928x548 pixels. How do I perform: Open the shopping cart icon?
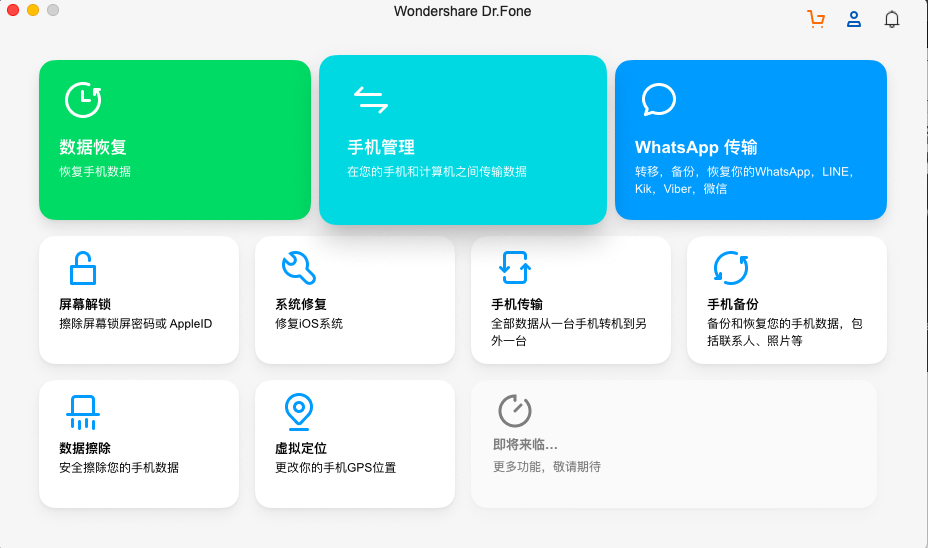pos(816,19)
